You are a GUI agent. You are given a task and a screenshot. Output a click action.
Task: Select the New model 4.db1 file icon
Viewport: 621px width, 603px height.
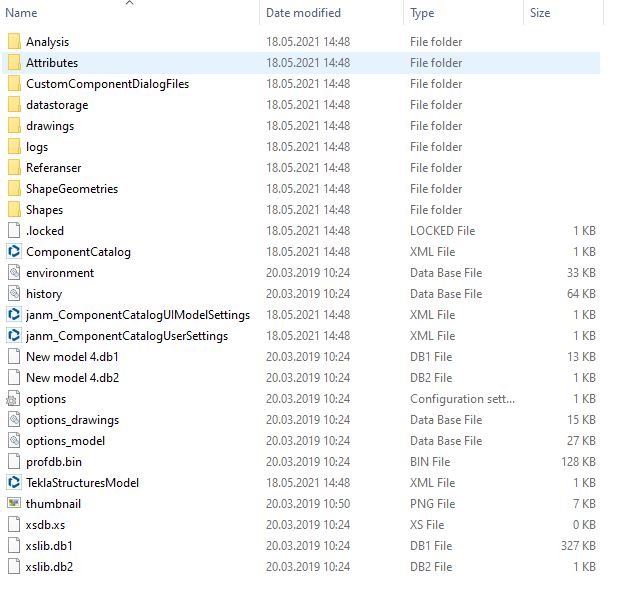click(14, 356)
